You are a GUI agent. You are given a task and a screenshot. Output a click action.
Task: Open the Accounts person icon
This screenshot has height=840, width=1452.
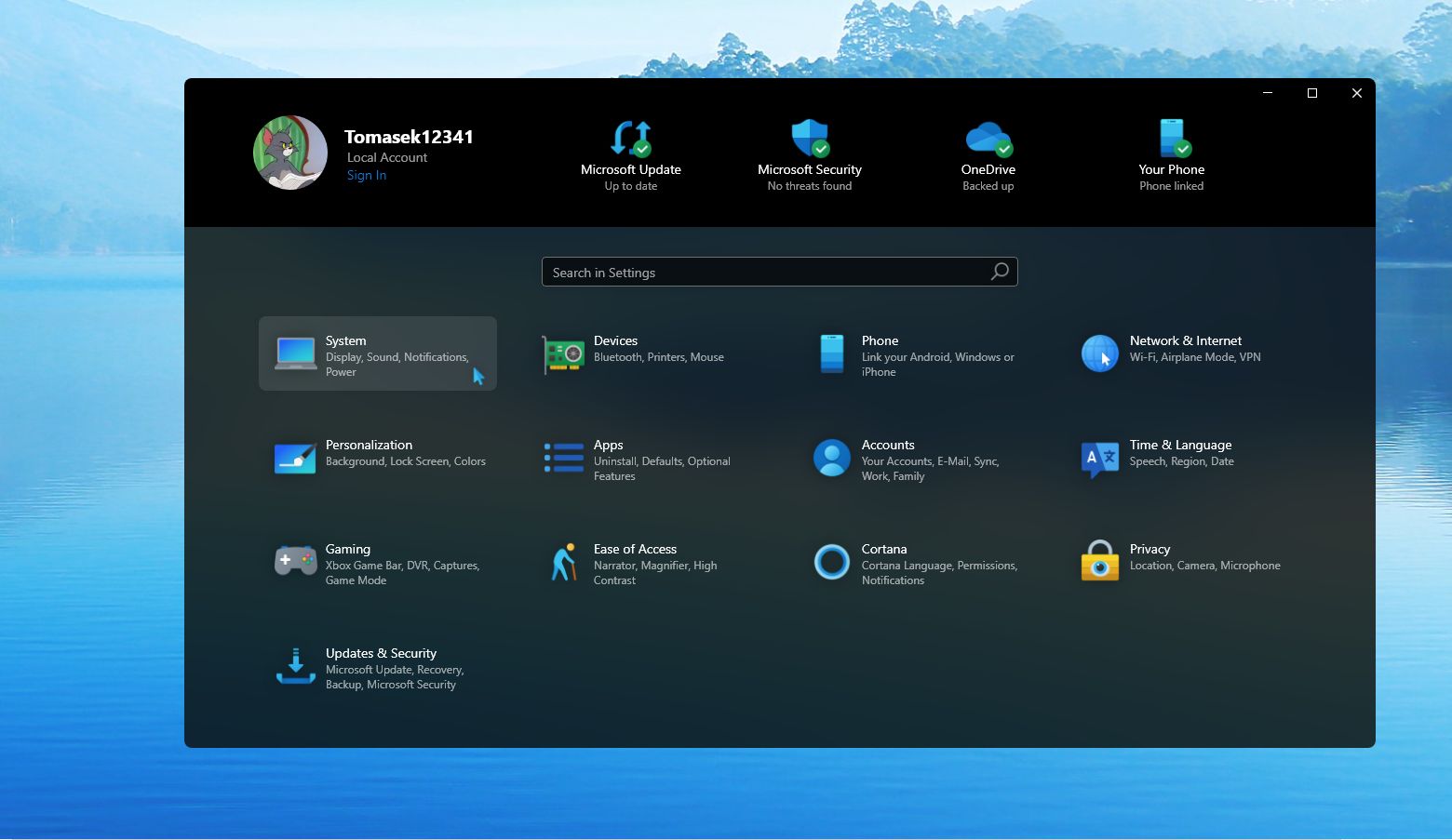[x=831, y=459]
